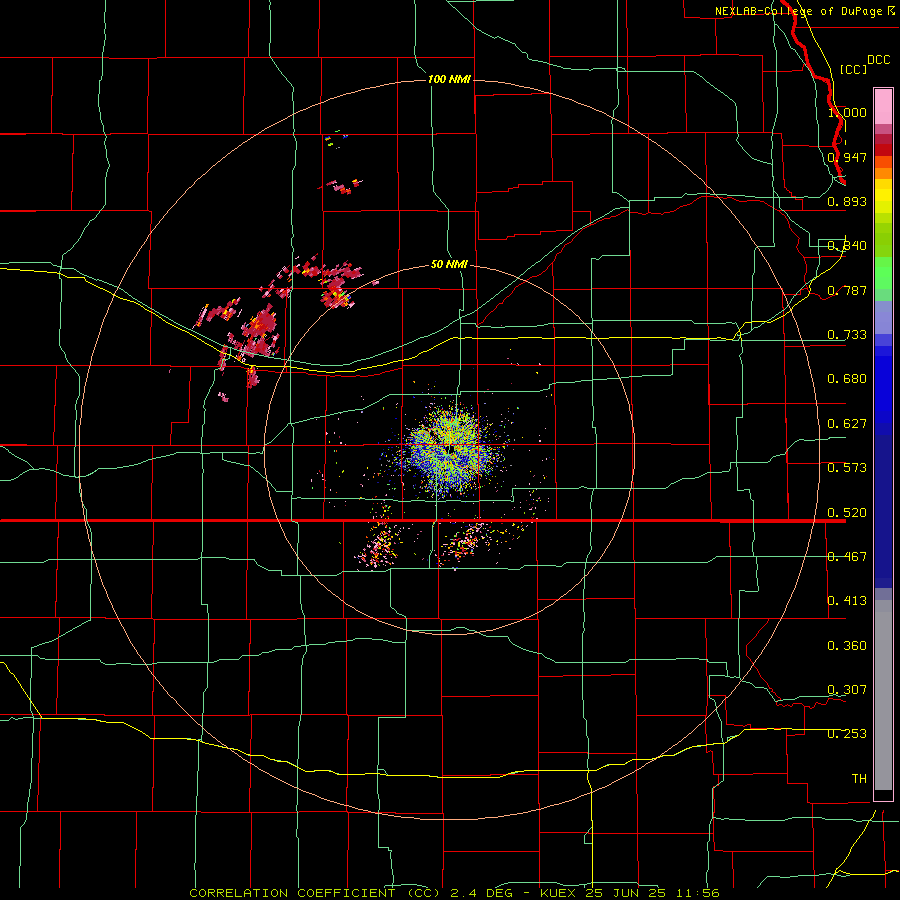Click the largest crimson echo cluster in the northwest
The width and height of the screenshot is (900, 900).
click(262, 331)
